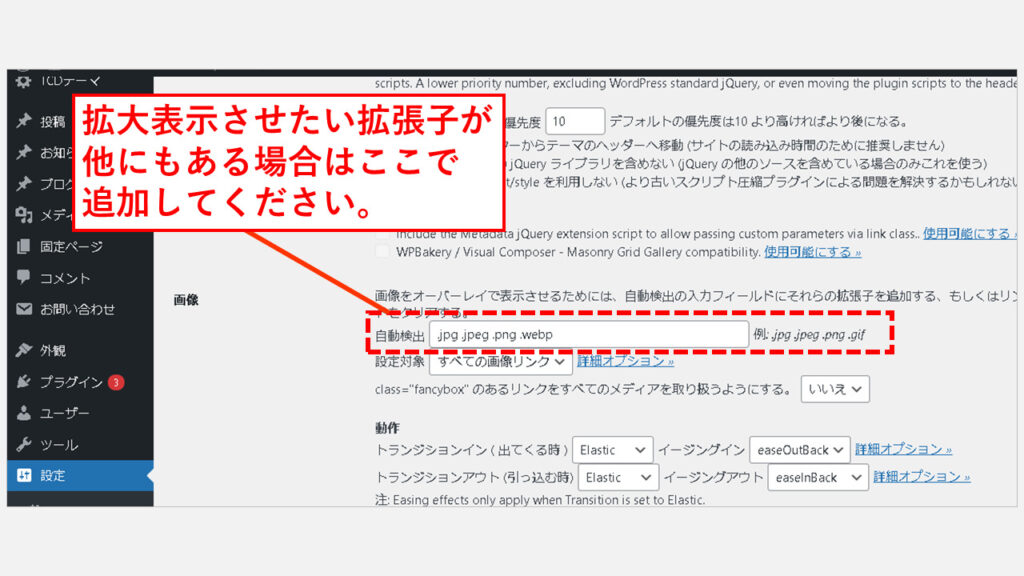1024x576 pixels.
Task: Click the 自動検出 file extensions text field
Action: (588, 334)
